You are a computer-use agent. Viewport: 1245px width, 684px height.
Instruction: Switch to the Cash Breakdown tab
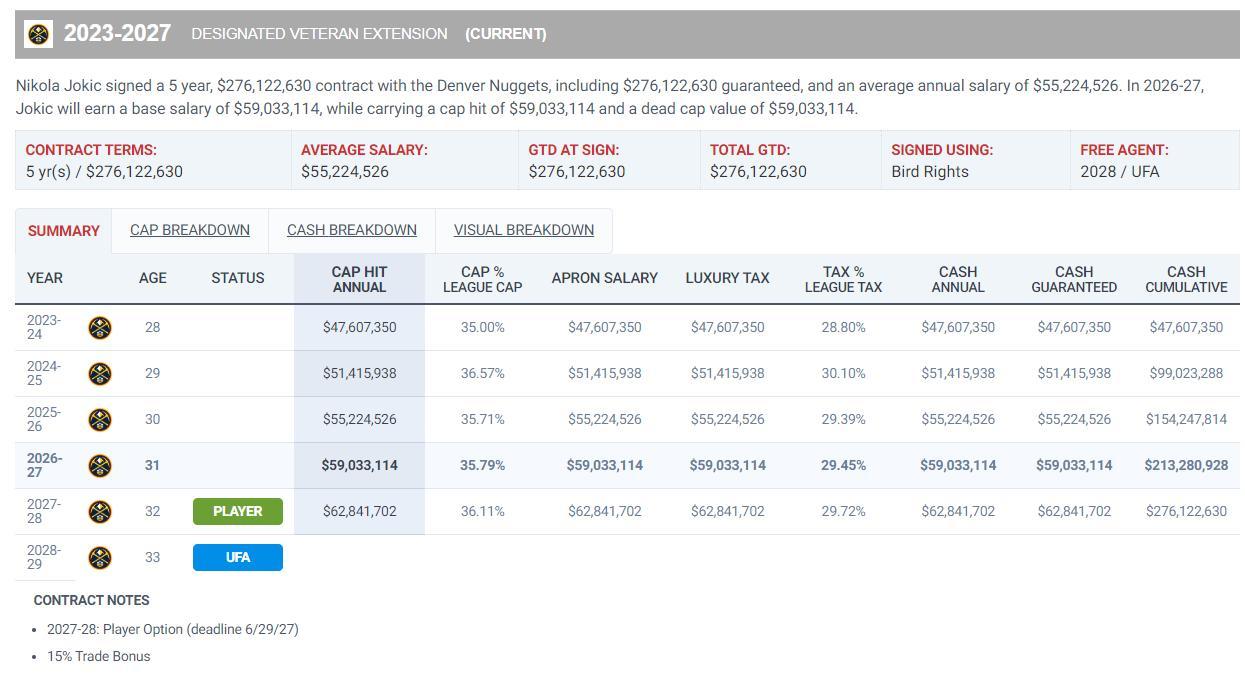click(352, 230)
